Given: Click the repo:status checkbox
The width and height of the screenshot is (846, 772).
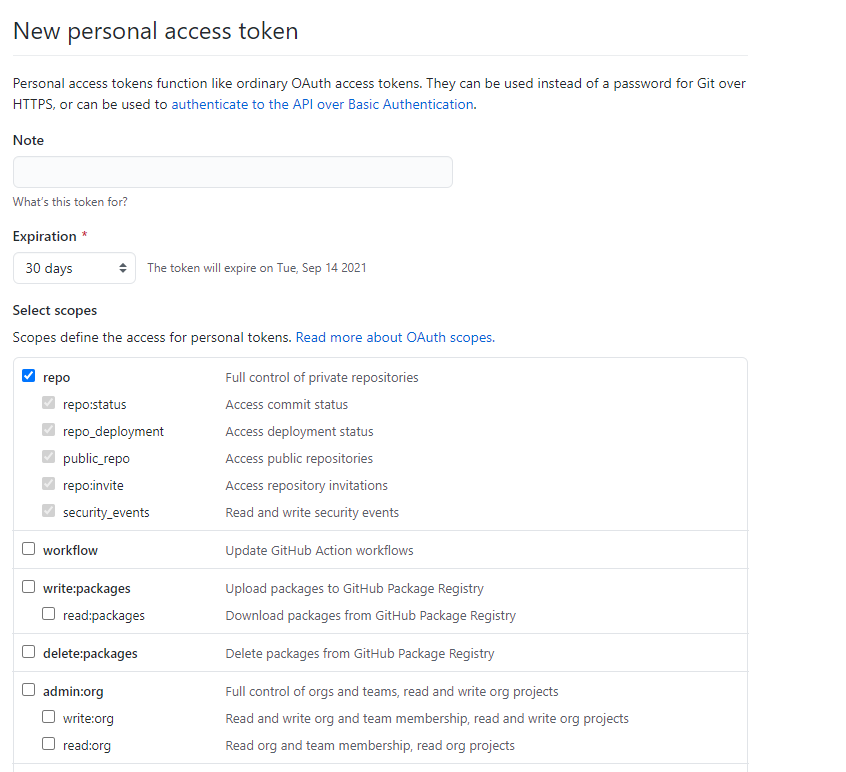Looking at the screenshot, I should (x=48, y=404).
